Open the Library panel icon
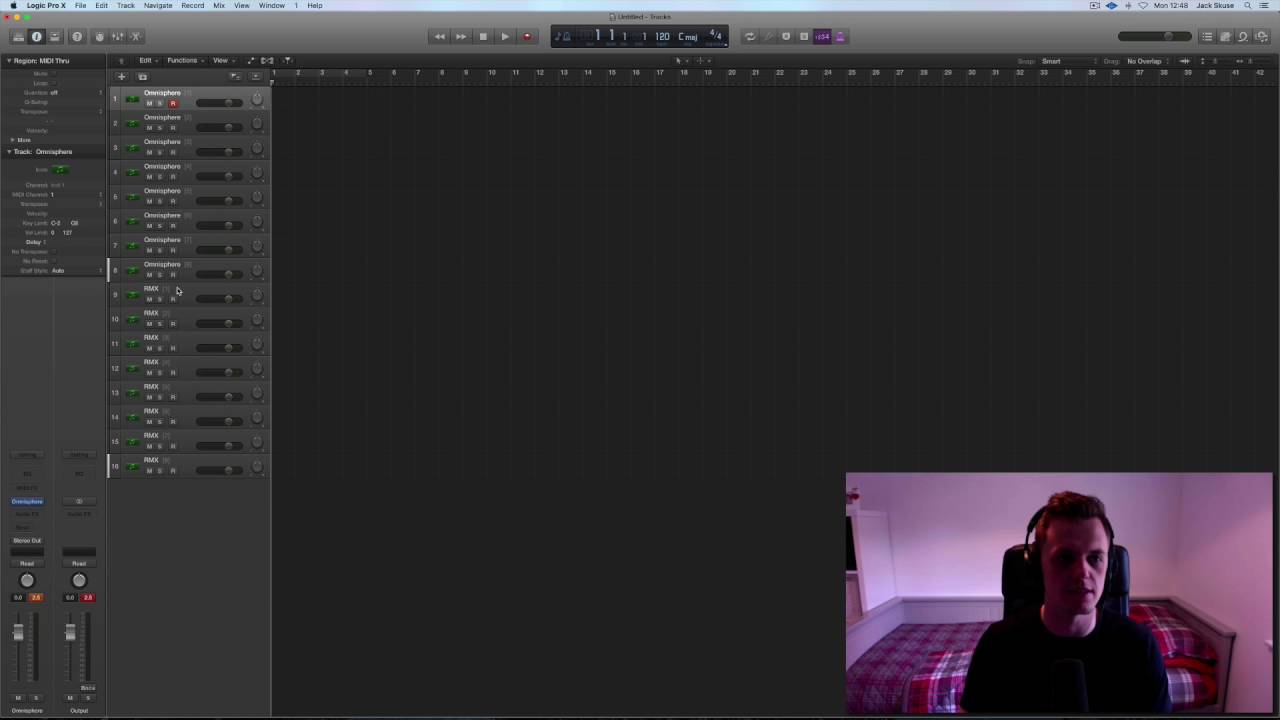1280x720 pixels. click(x=18, y=37)
